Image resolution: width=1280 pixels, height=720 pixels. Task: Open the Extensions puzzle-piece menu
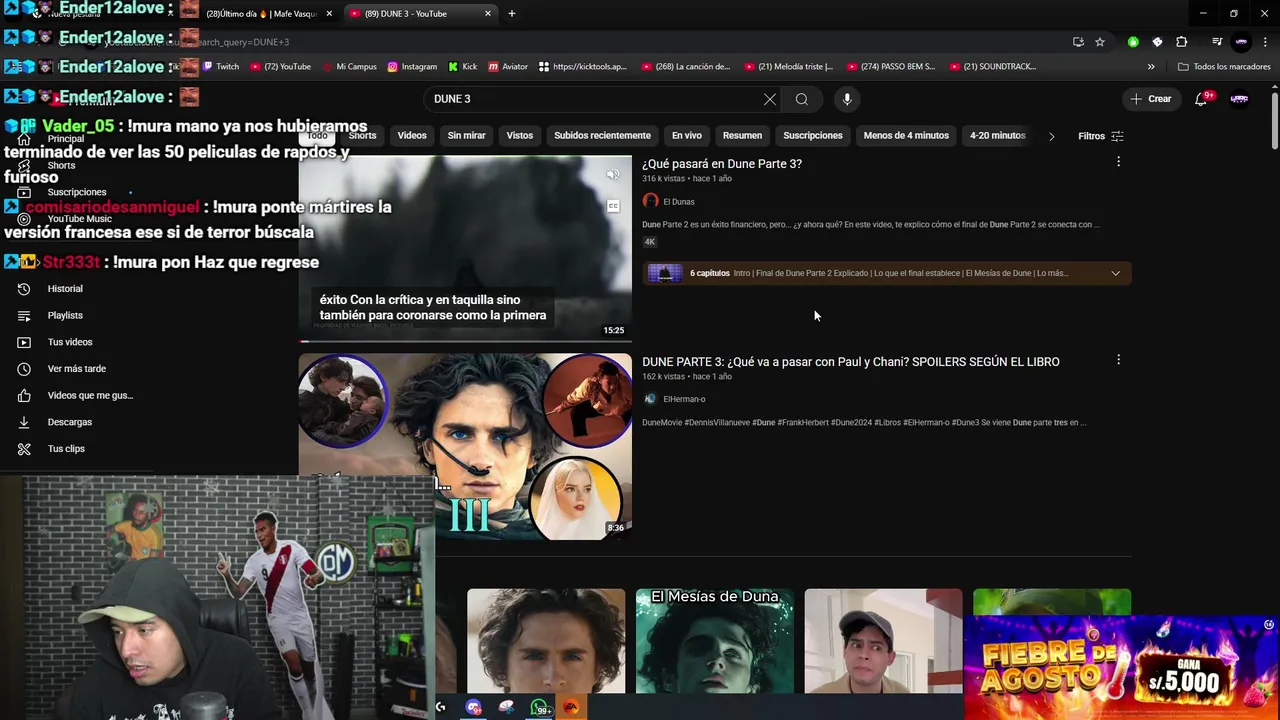[x=1182, y=42]
